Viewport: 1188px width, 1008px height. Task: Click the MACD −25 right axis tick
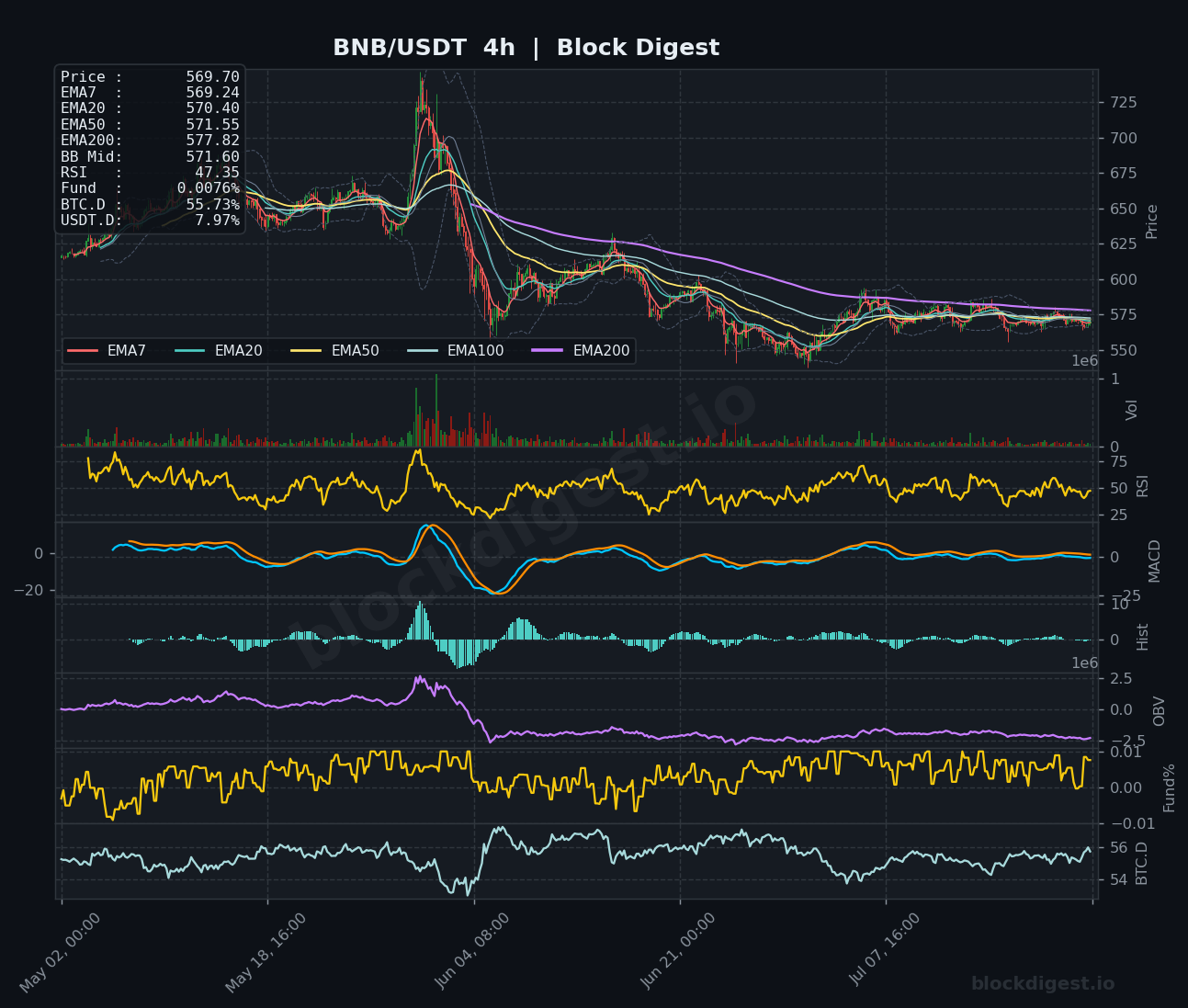(x=1125, y=596)
